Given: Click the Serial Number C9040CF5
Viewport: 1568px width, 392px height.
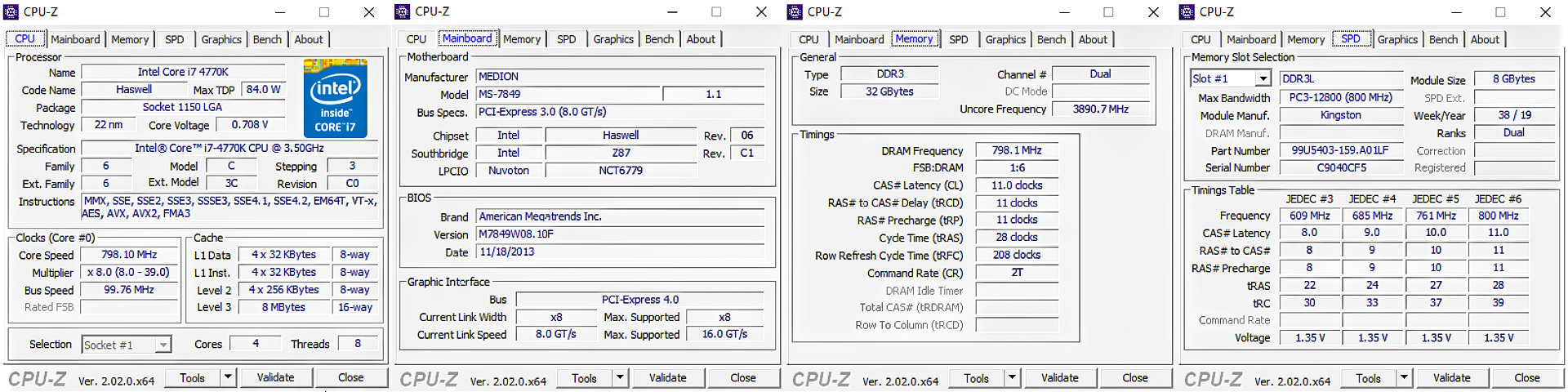Looking at the screenshot, I should click(1341, 167).
